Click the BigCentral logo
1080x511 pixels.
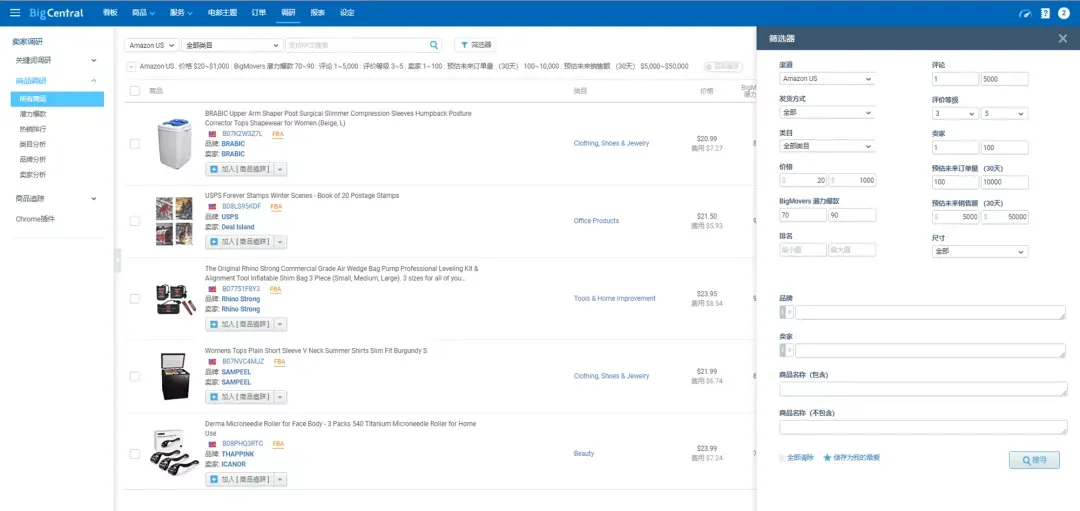tap(56, 13)
